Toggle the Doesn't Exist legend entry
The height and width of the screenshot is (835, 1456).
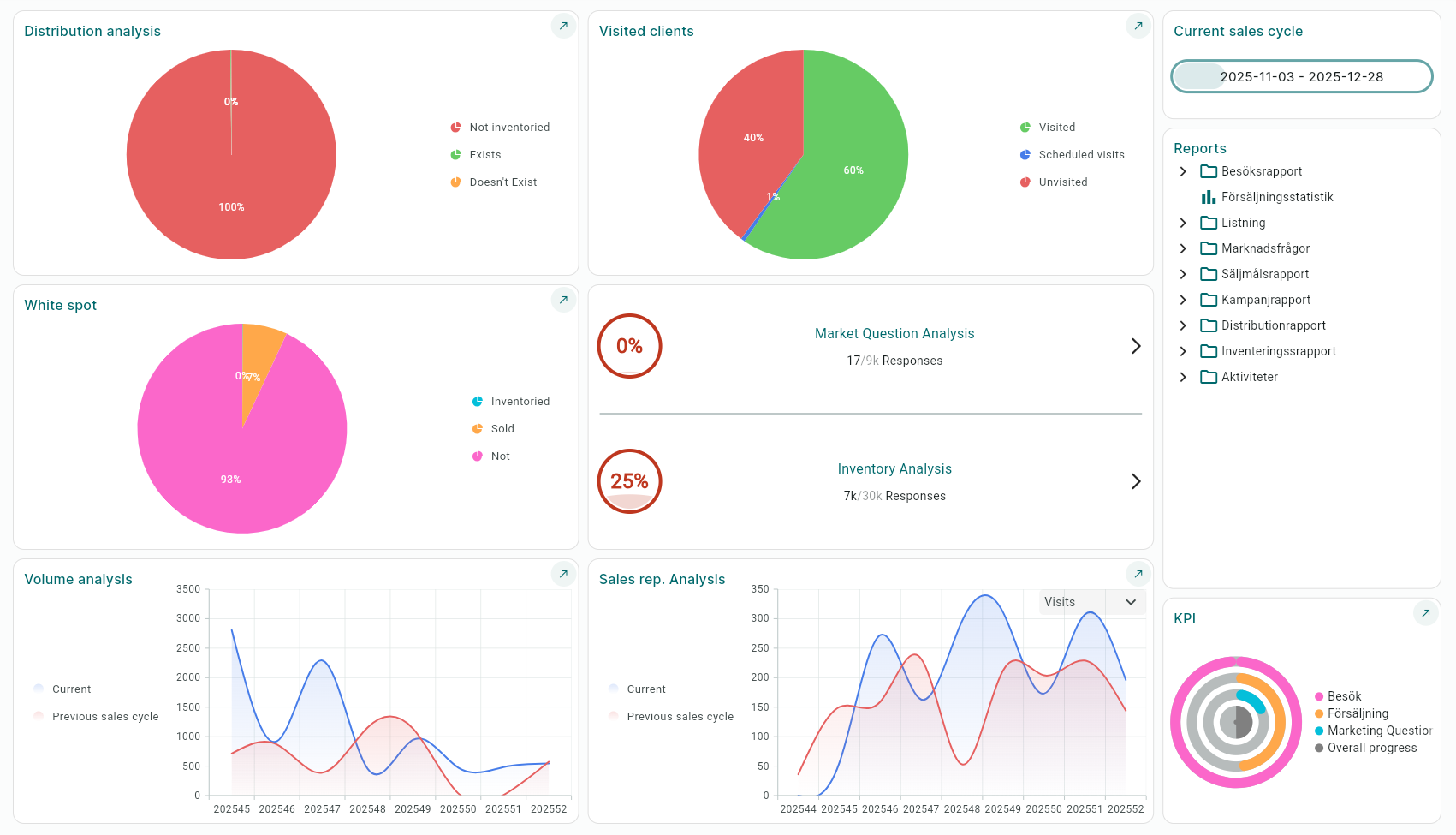point(494,182)
